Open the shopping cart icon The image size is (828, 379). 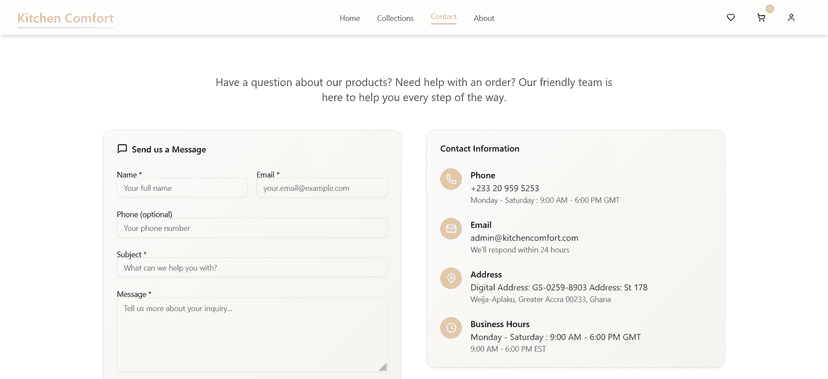tap(761, 18)
